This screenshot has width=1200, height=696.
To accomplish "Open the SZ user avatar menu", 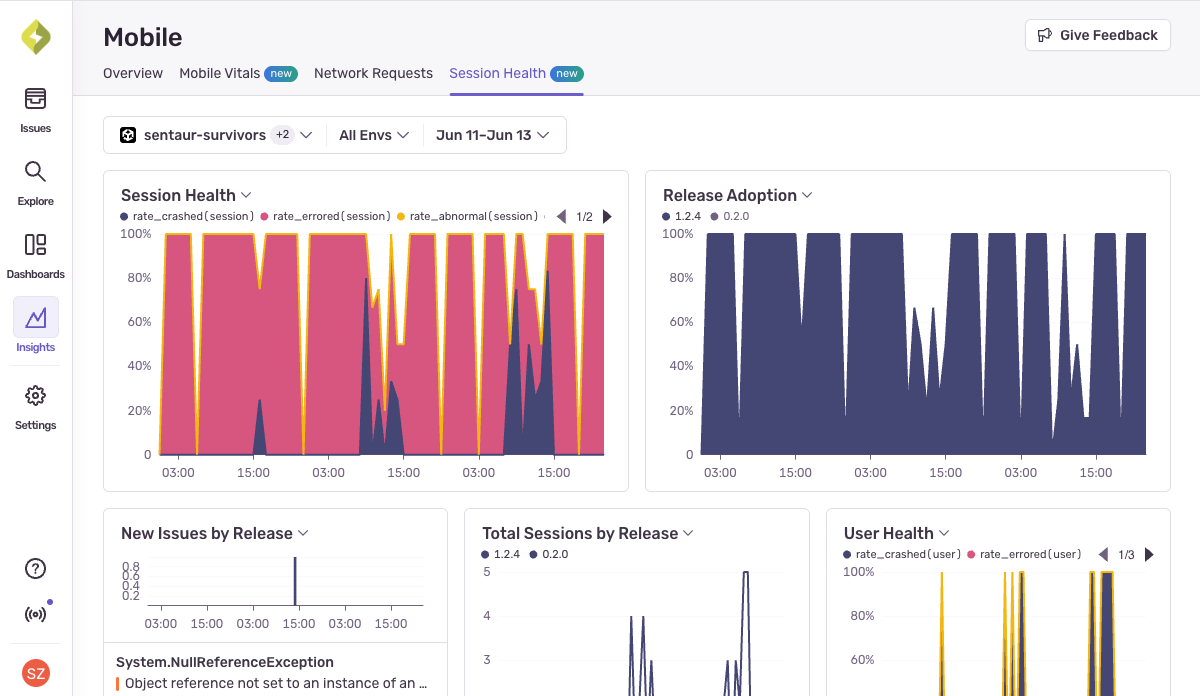I will (x=35, y=673).
